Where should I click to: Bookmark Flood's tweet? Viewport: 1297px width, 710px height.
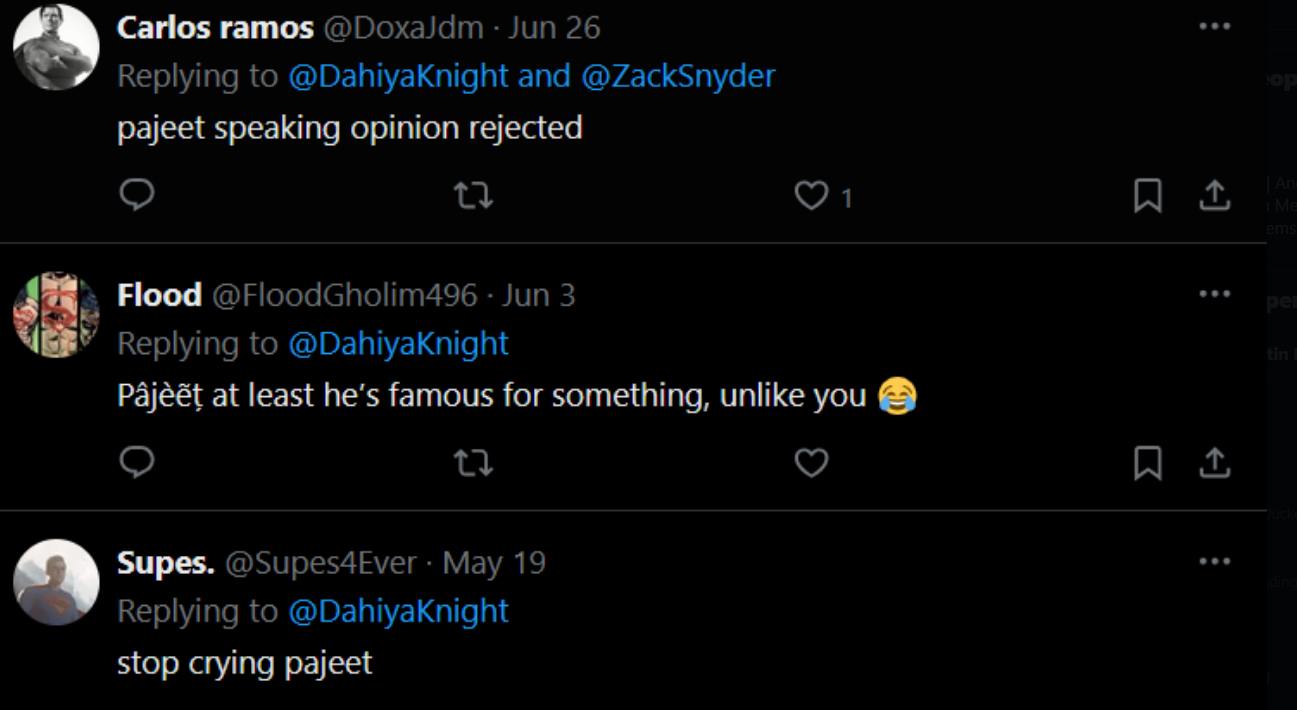pos(1147,463)
